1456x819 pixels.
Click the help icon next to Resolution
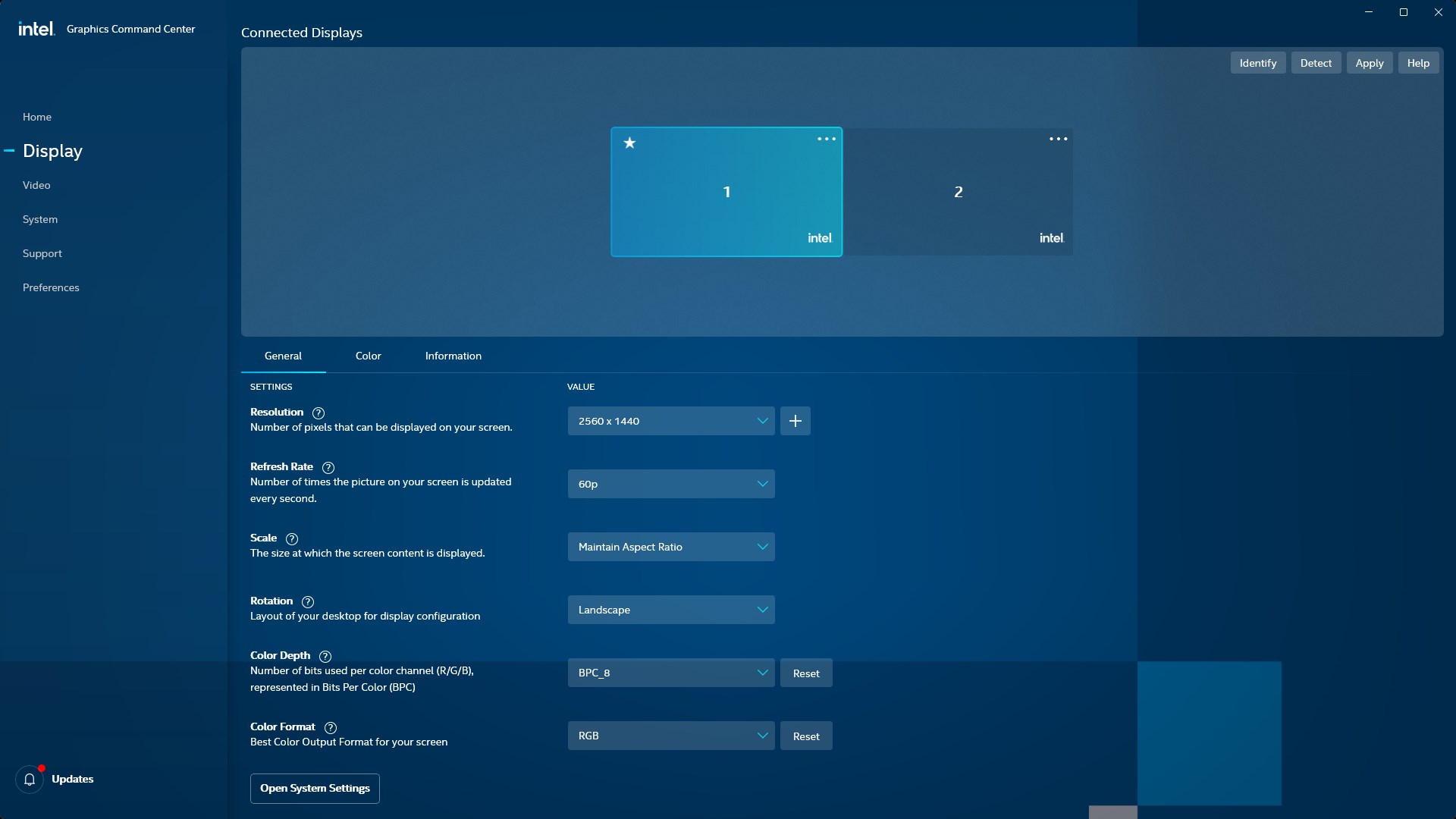(318, 413)
